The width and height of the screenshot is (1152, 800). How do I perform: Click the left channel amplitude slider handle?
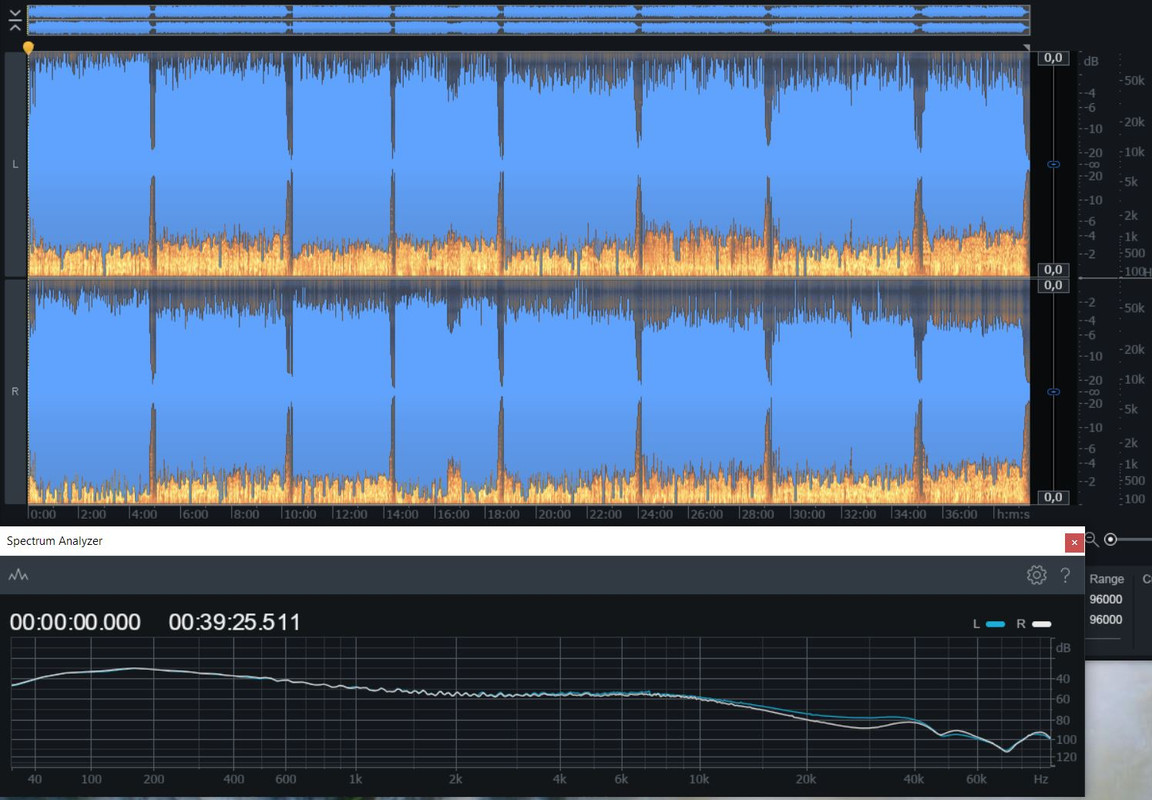click(1054, 165)
